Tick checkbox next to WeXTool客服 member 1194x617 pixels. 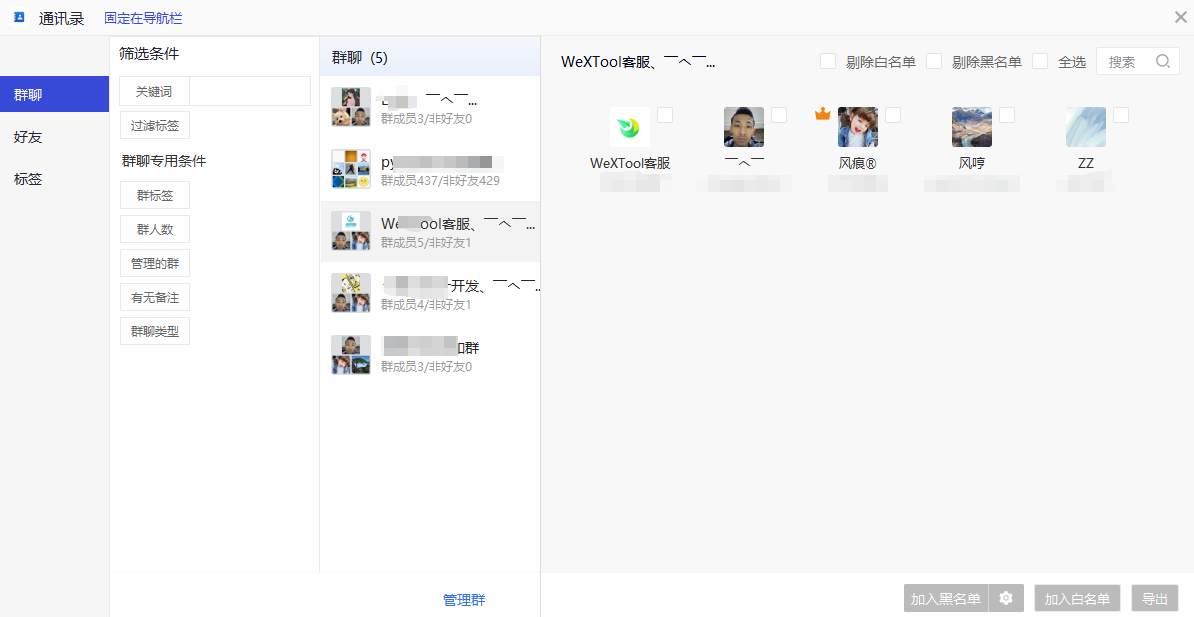[x=665, y=115]
